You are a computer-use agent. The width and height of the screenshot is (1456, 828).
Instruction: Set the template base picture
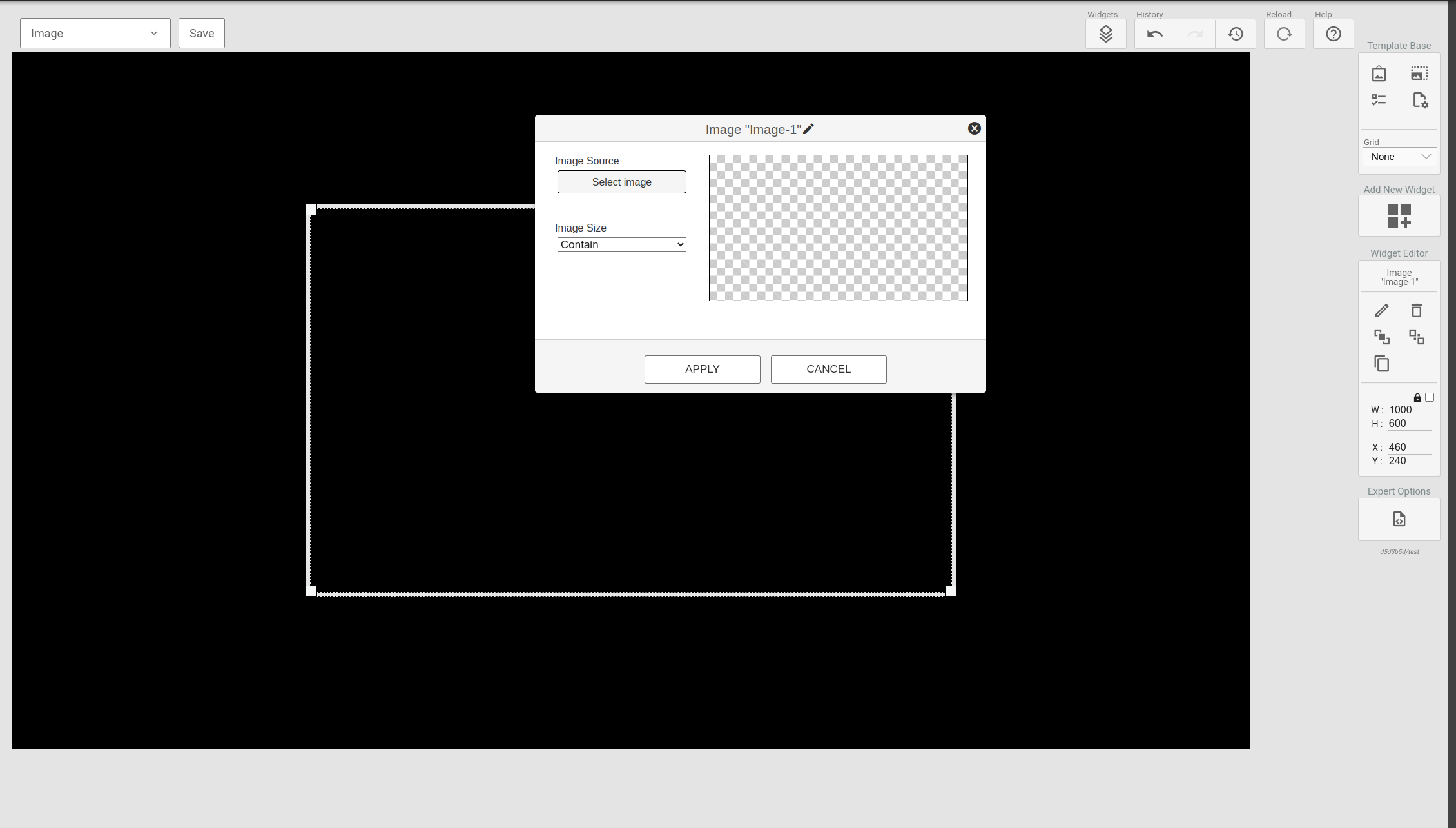(x=1379, y=74)
